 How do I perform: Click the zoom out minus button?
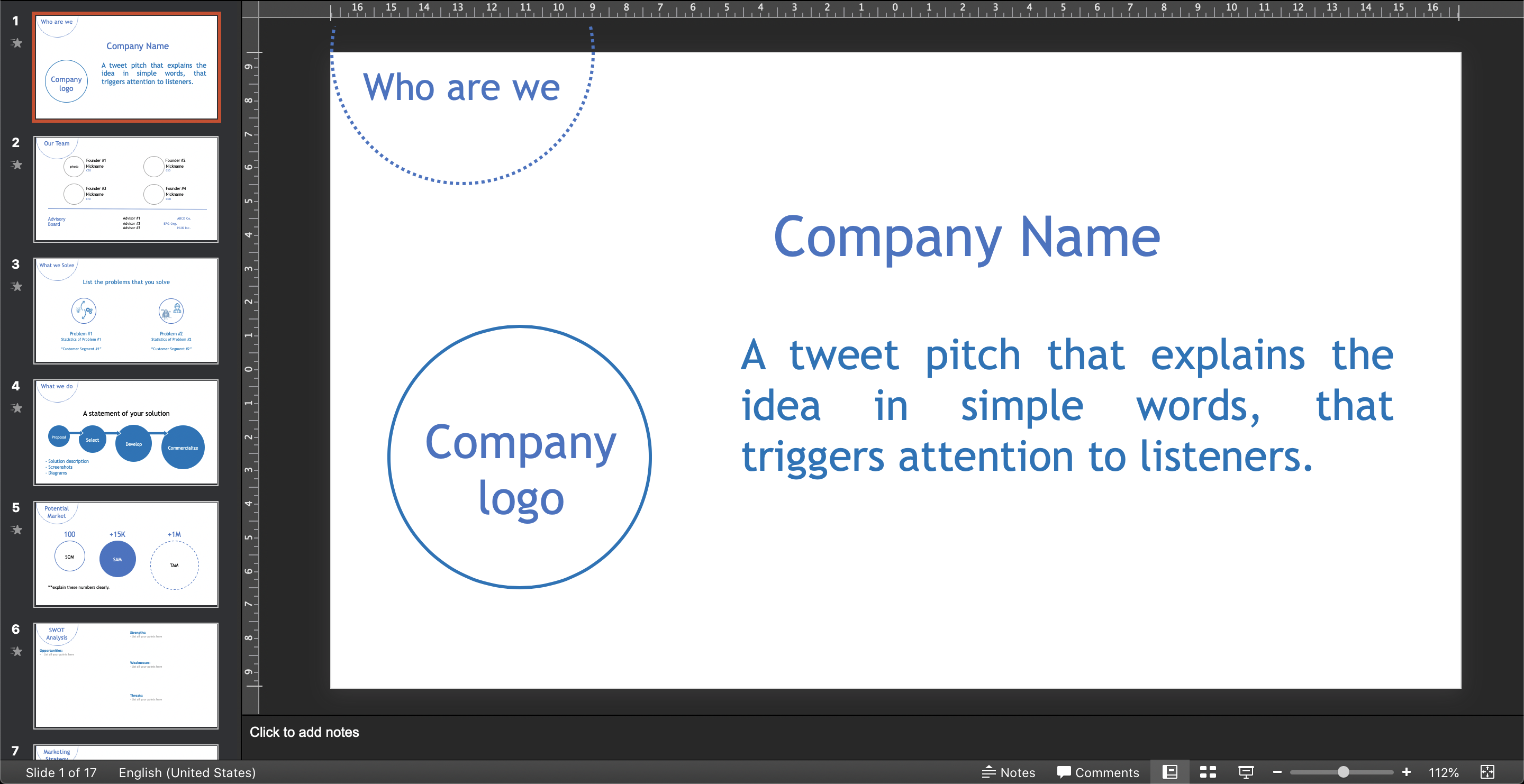click(x=1277, y=772)
